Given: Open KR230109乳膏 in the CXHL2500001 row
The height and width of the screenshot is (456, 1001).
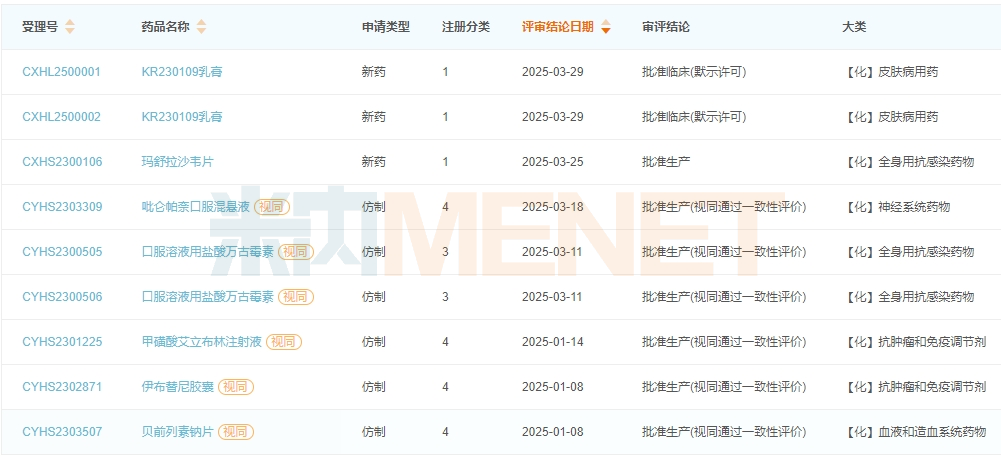Looking at the screenshot, I should click(x=182, y=72).
